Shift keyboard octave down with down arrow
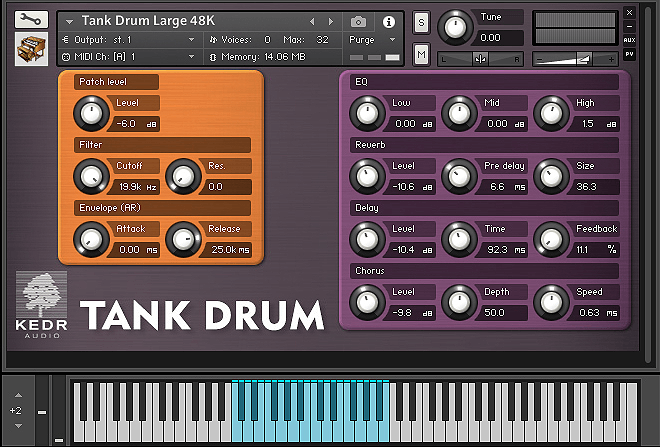Viewport: 660px width, 447px height. pos(18,426)
